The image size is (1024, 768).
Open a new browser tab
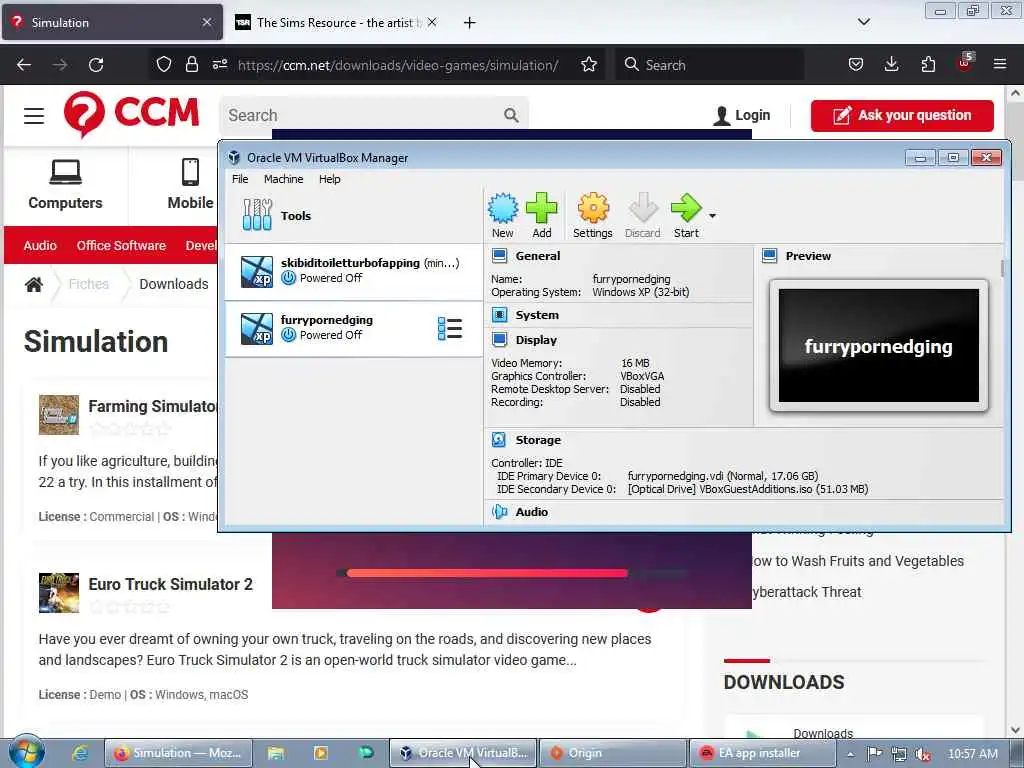tap(469, 23)
